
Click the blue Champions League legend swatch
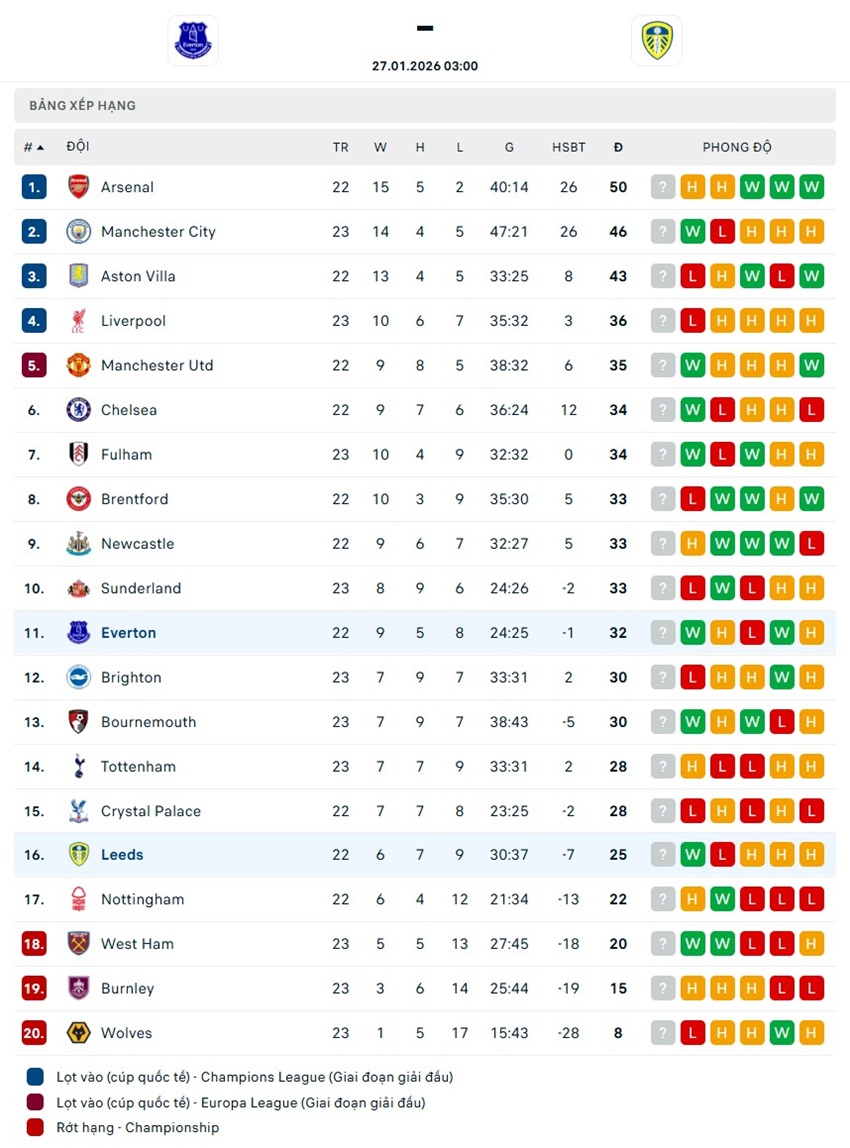36,1077
